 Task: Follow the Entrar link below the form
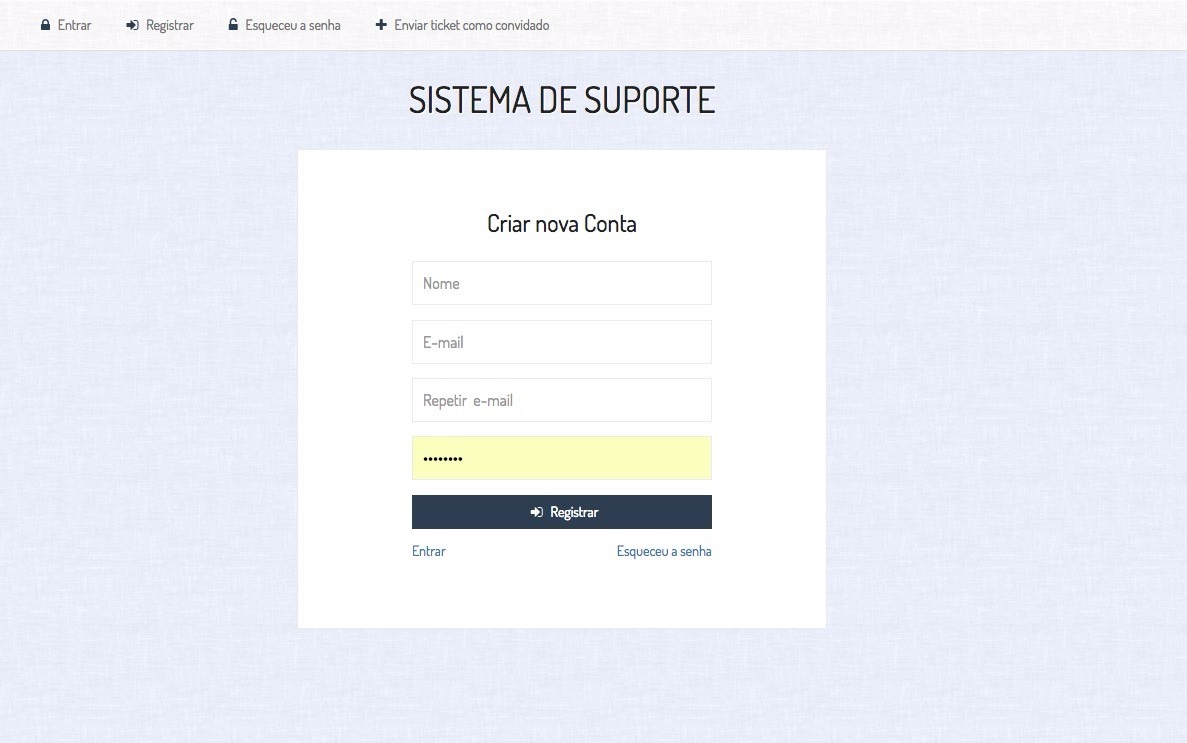point(429,551)
